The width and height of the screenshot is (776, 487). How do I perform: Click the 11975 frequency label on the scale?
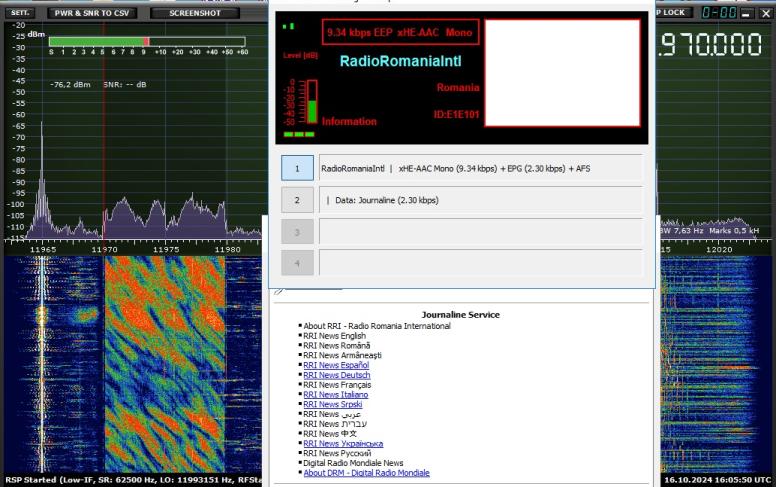(x=166, y=249)
